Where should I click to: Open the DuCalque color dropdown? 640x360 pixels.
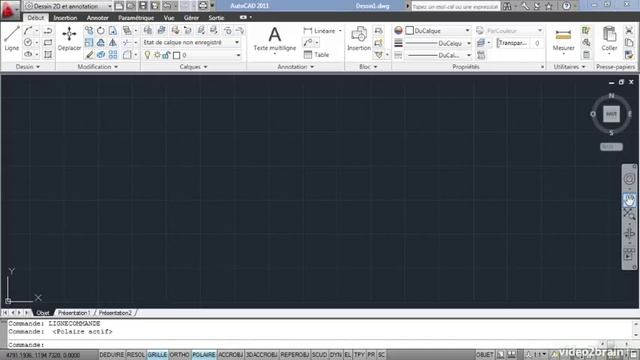pyautogui.click(x=438, y=31)
